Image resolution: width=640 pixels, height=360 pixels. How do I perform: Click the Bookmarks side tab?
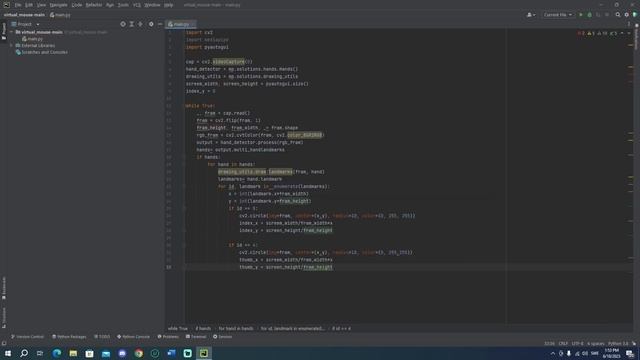[x=4, y=288]
